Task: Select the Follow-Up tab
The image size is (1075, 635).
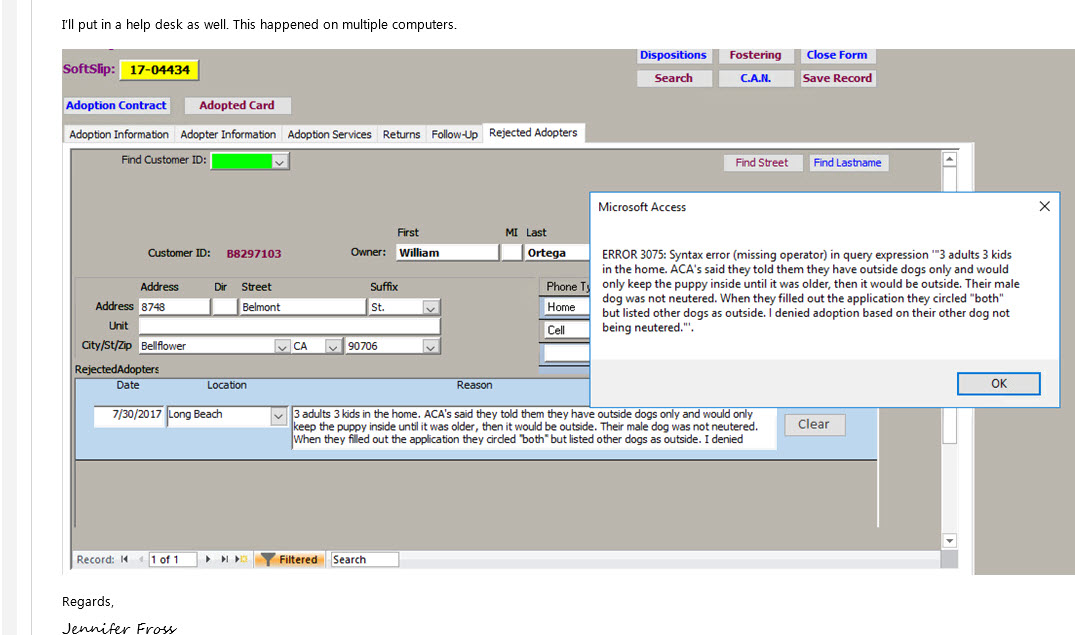Action: coord(454,133)
